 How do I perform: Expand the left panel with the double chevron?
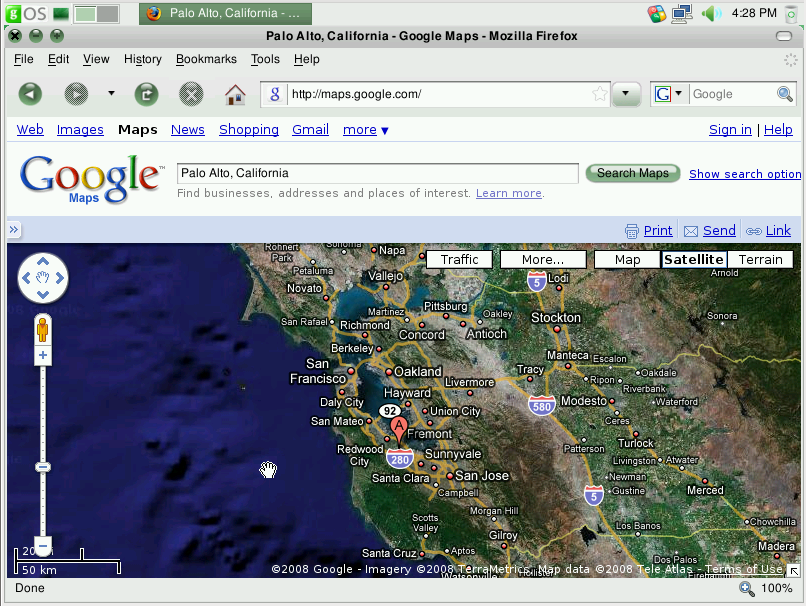pyautogui.click(x=14, y=229)
